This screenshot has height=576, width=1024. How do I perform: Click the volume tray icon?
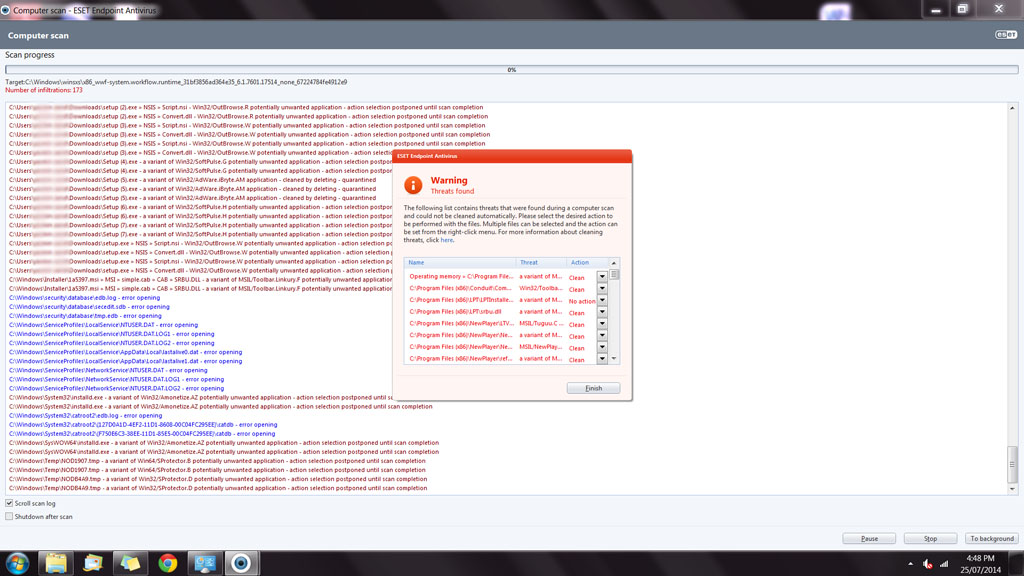[x=927, y=564]
